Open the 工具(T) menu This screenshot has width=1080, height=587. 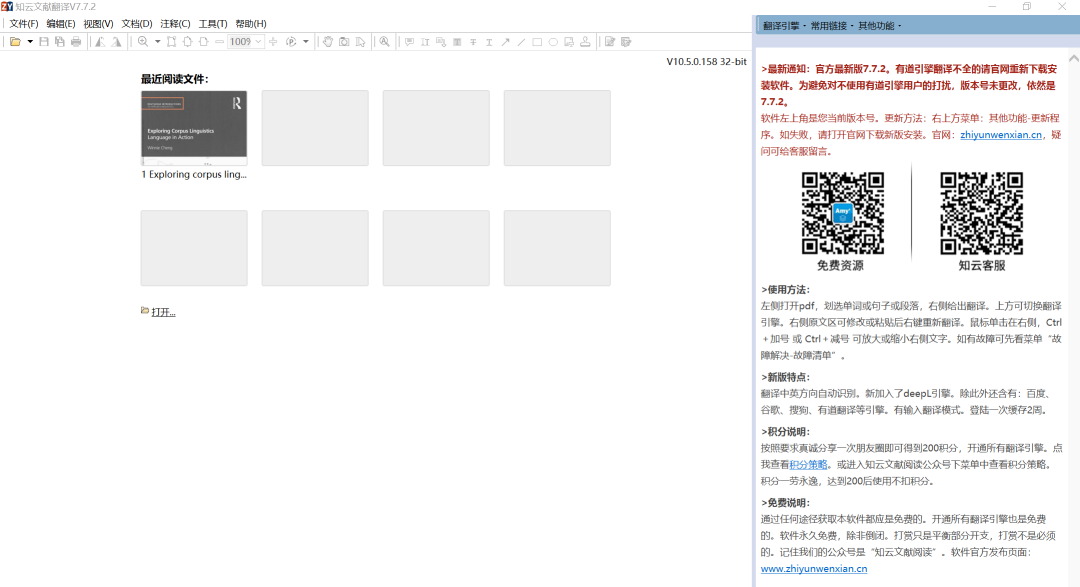[213, 23]
